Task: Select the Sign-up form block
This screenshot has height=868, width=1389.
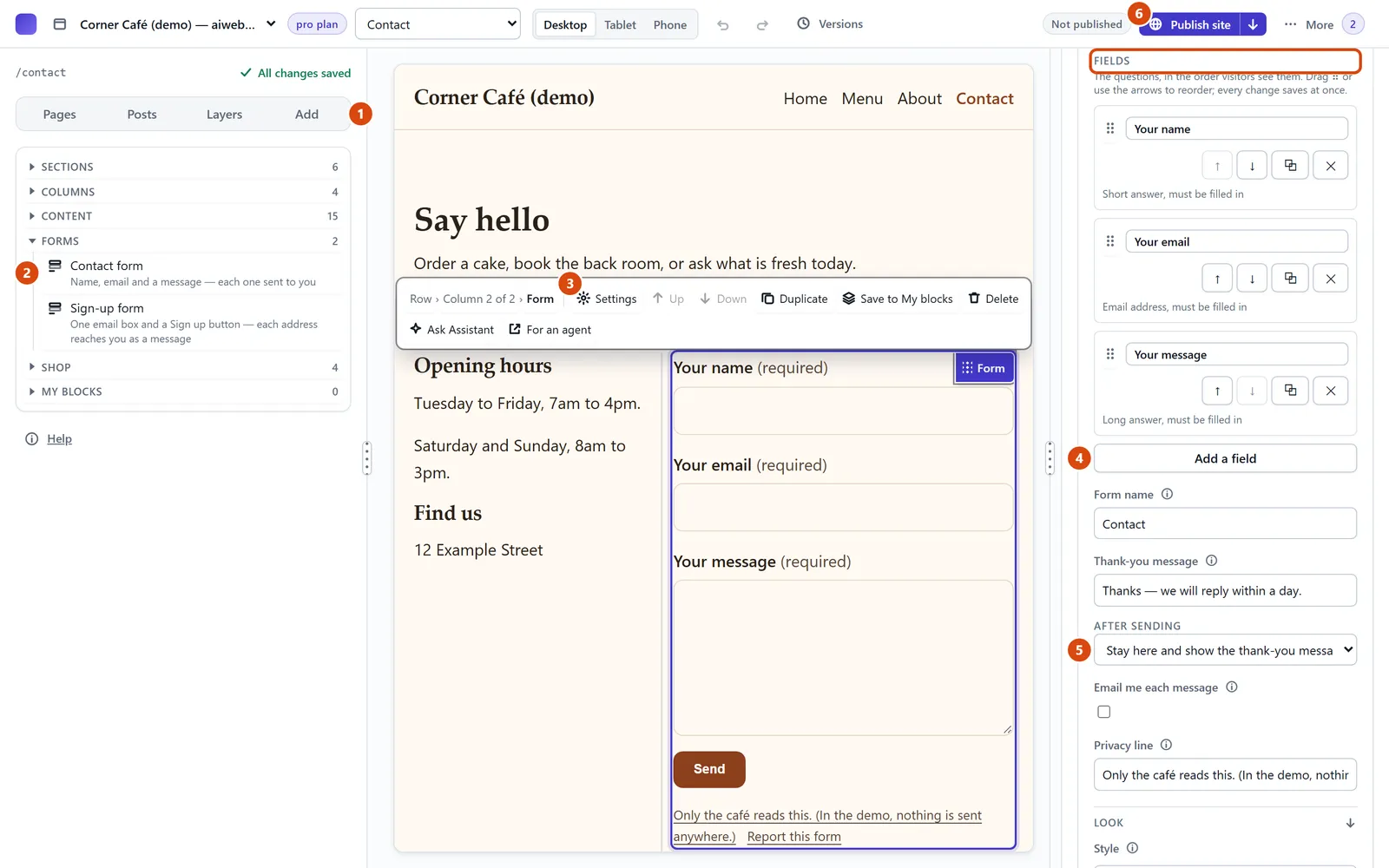Action: click(193, 323)
